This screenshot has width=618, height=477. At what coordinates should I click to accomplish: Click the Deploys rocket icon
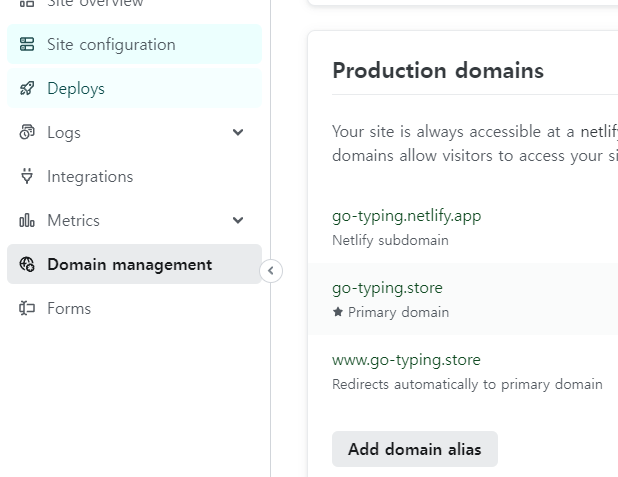[x=27, y=89]
